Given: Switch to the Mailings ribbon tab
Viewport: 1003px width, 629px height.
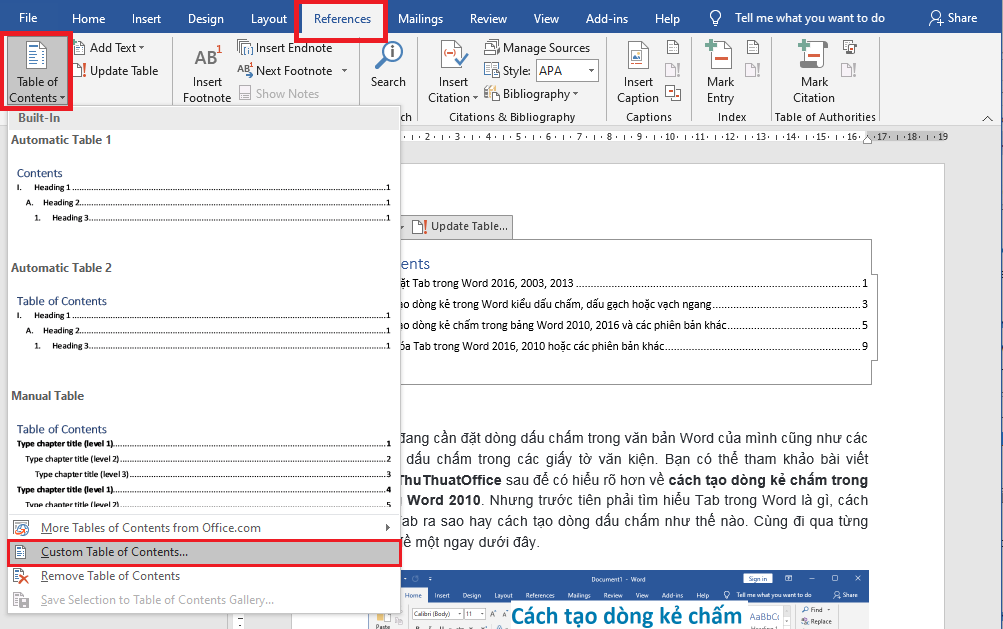Looking at the screenshot, I should point(420,17).
